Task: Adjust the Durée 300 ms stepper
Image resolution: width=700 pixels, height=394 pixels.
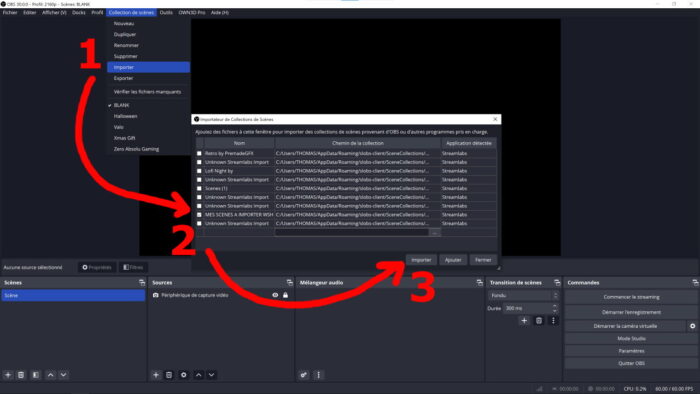Action: point(554,308)
